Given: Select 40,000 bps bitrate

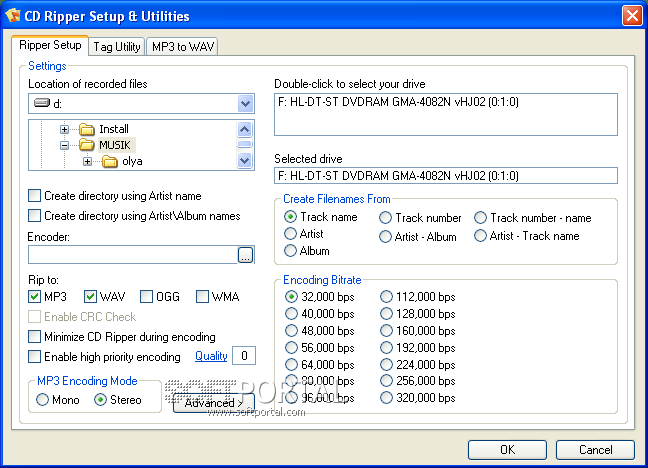Looking at the screenshot, I should coord(291,313).
